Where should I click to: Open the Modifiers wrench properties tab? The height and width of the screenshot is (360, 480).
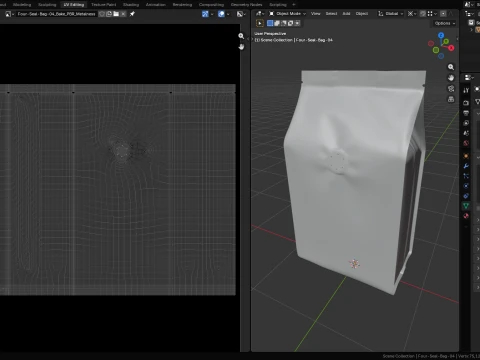pyautogui.click(x=466, y=166)
